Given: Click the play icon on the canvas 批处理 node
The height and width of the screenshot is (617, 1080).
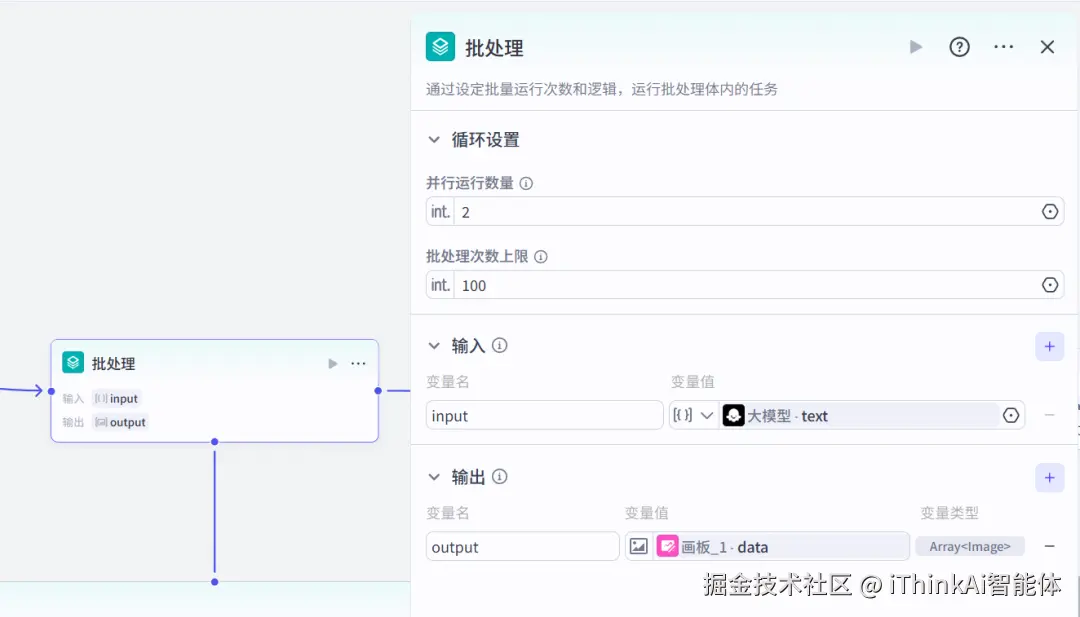Looking at the screenshot, I should (x=332, y=363).
